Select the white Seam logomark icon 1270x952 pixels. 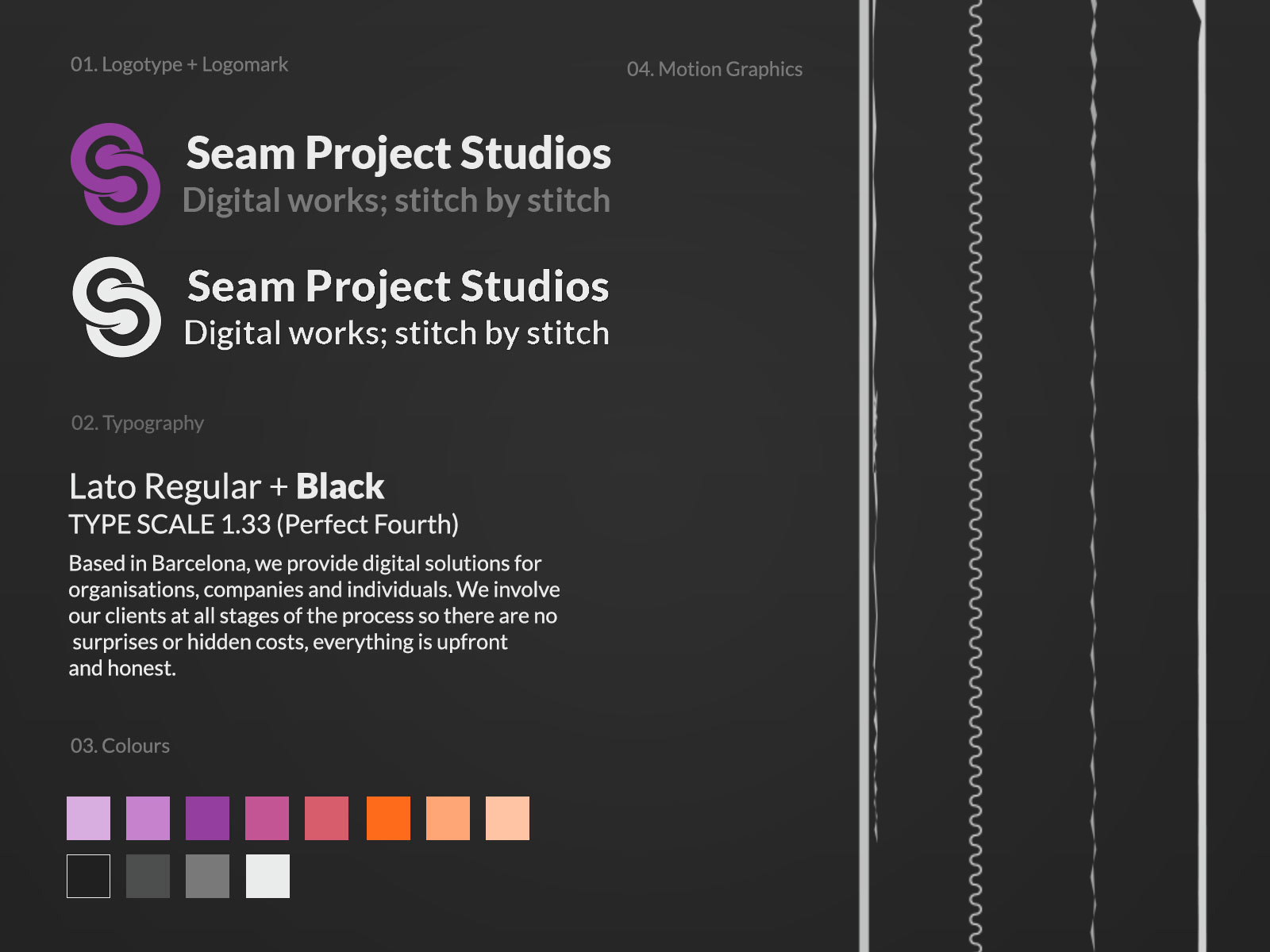(117, 305)
